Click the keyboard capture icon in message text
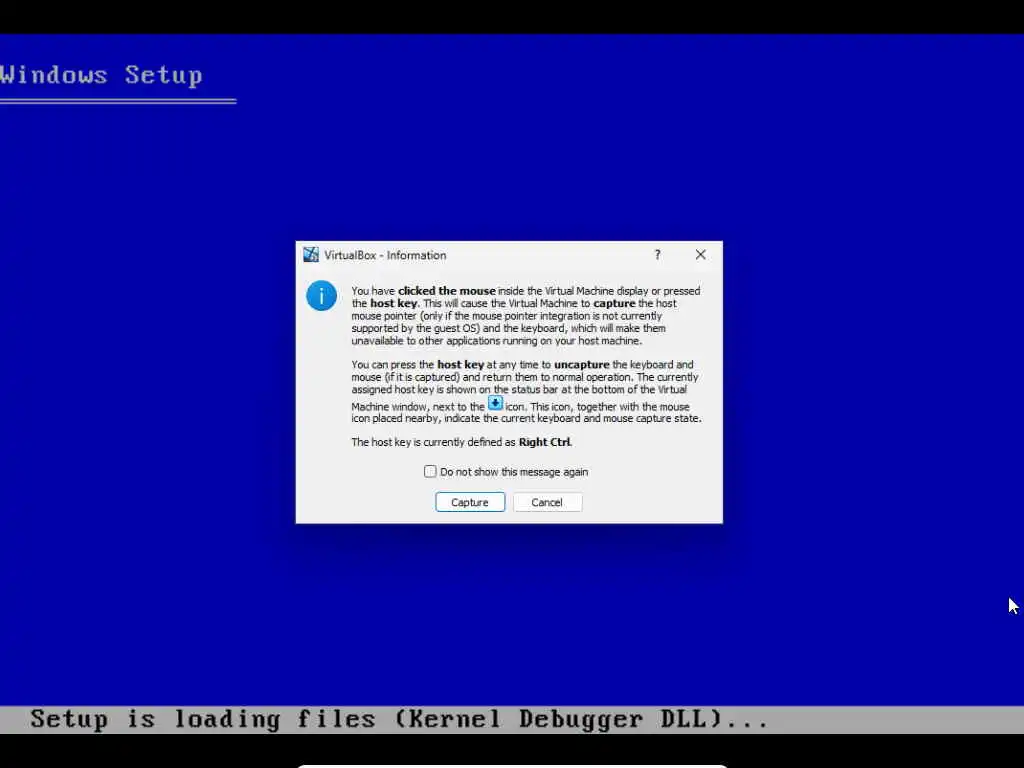 click(495, 403)
